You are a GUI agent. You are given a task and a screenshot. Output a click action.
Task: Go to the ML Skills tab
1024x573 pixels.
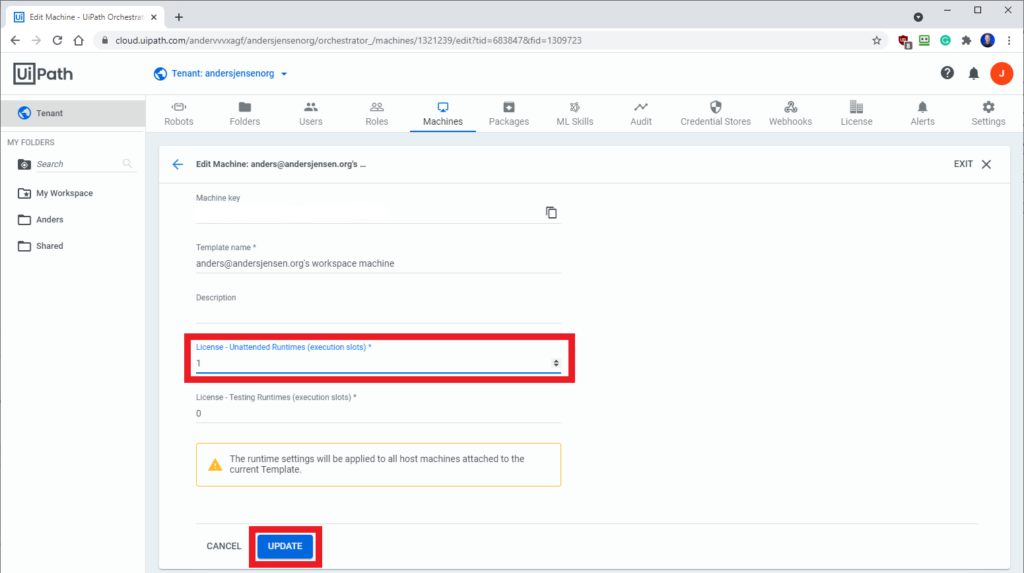click(x=575, y=114)
